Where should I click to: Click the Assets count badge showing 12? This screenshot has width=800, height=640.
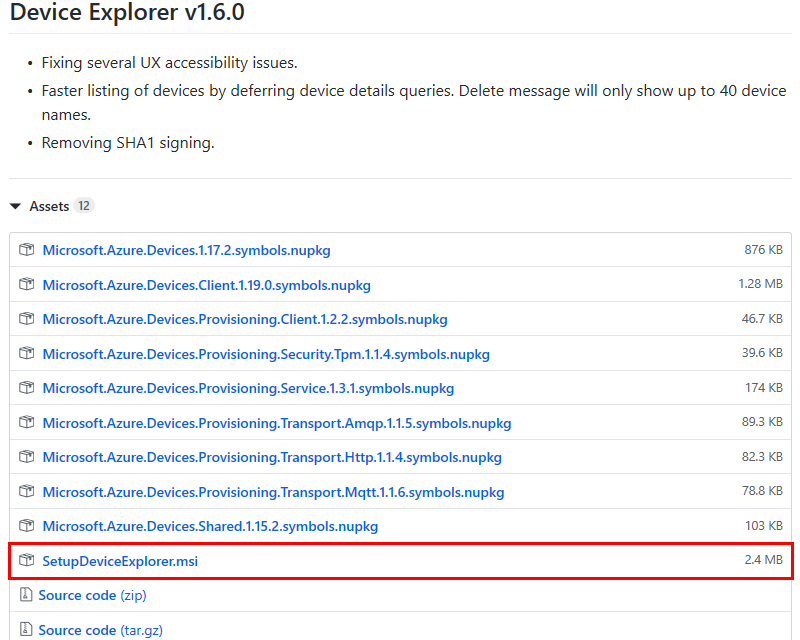pos(84,206)
